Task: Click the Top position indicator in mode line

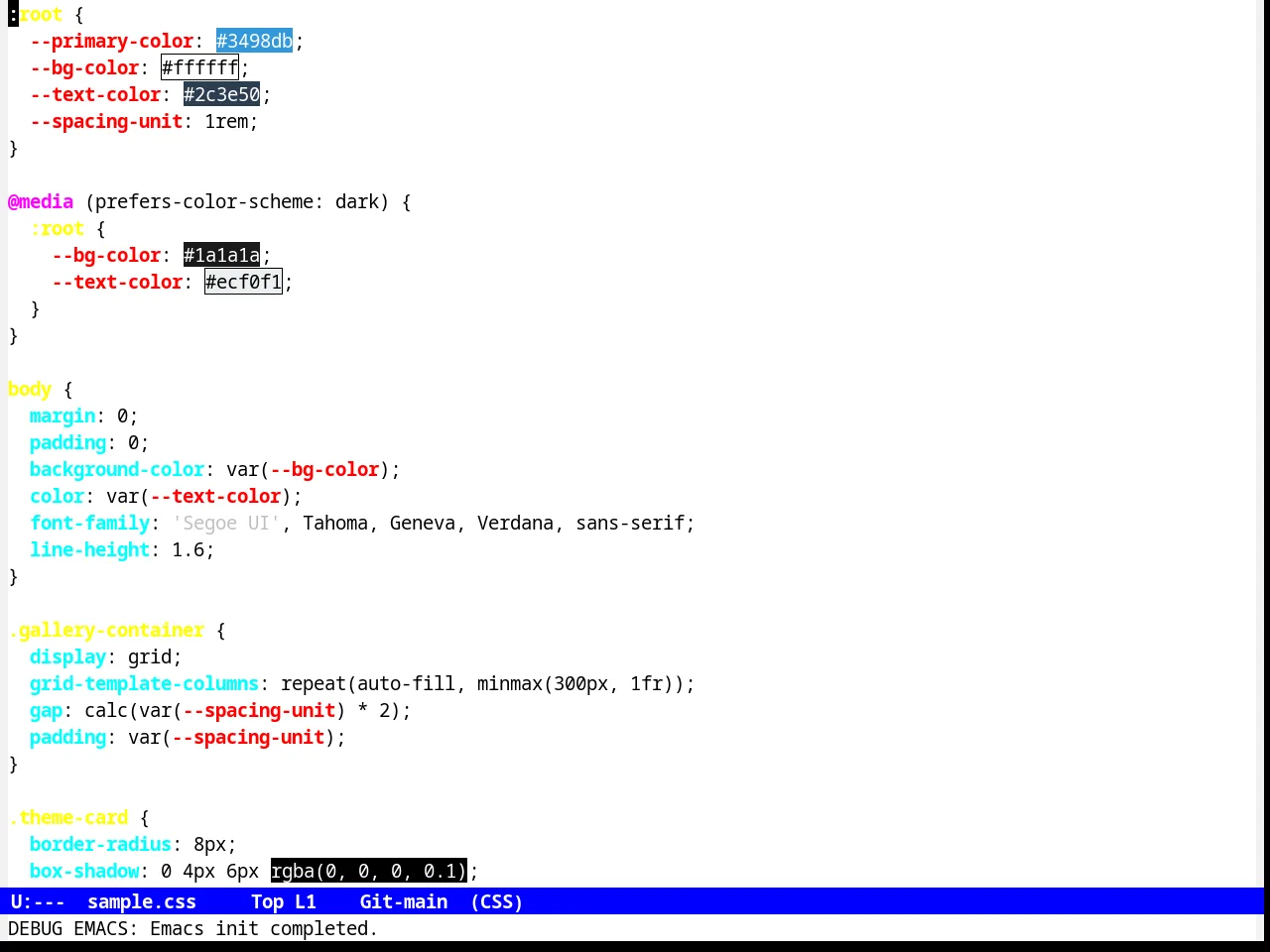Action: point(267,901)
